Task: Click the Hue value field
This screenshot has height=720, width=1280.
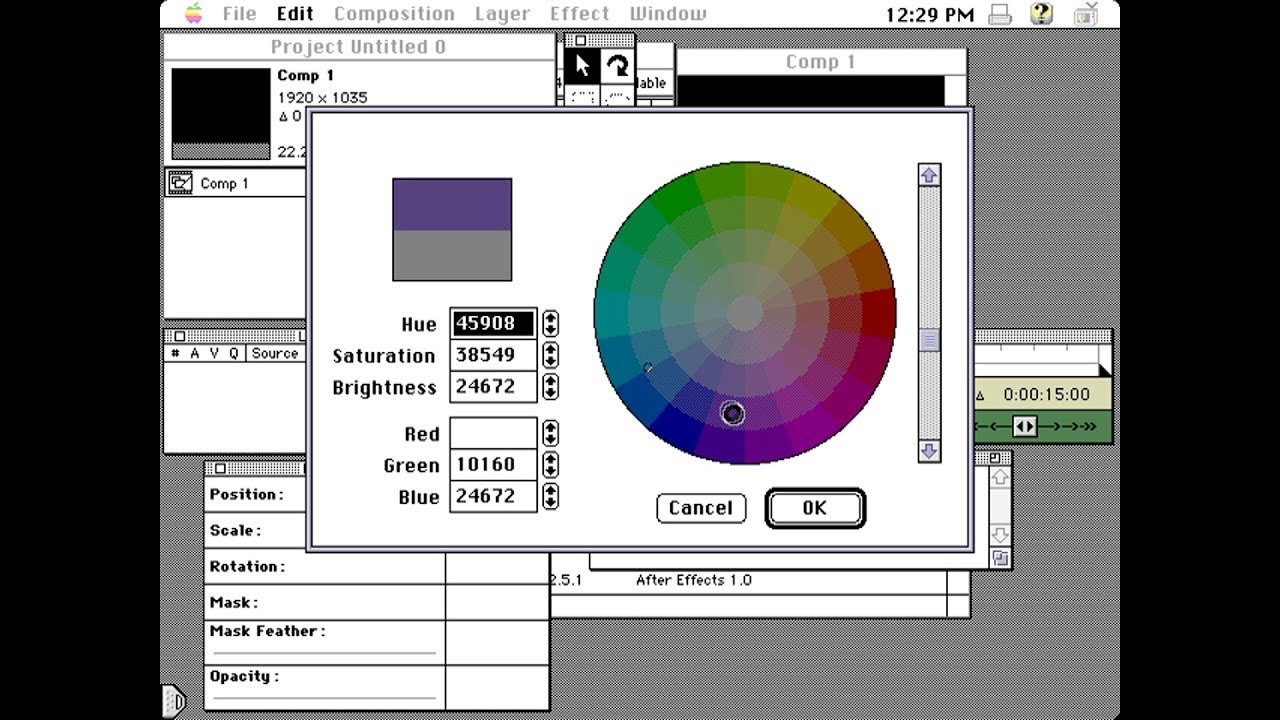Action: [x=493, y=323]
